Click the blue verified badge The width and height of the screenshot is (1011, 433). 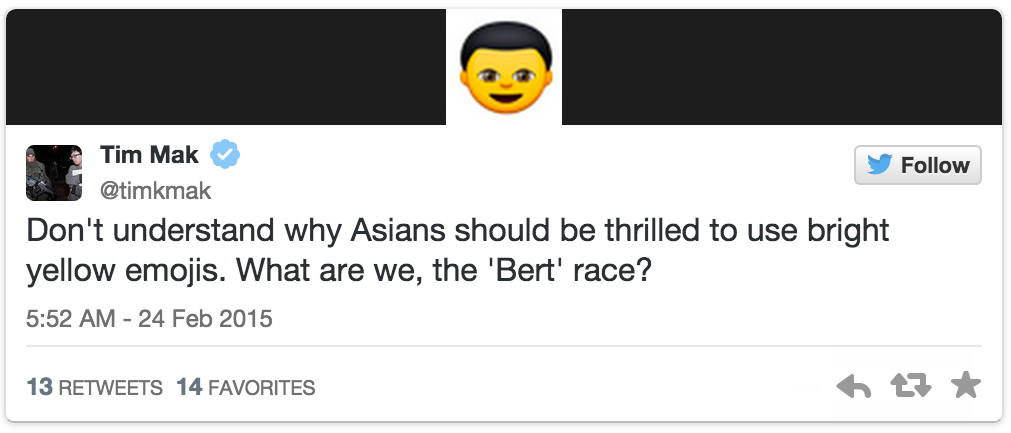tap(227, 155)
